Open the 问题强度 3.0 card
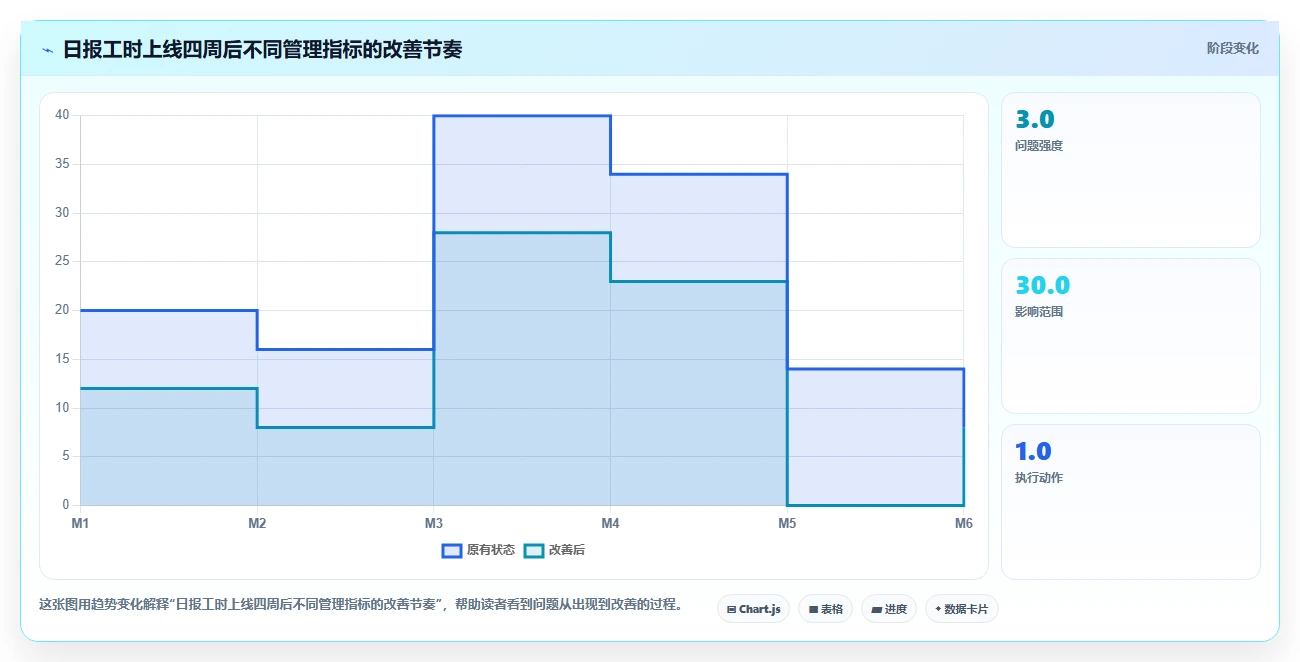This screenshot has height=662, width=1300. click(1131, 170)
